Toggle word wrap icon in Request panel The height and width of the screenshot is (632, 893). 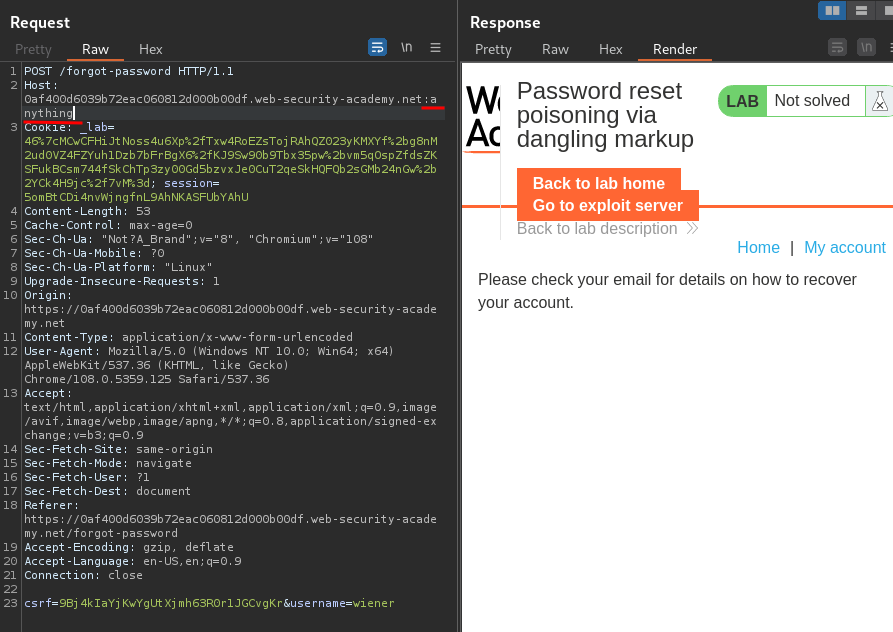(x=377, y=47)
